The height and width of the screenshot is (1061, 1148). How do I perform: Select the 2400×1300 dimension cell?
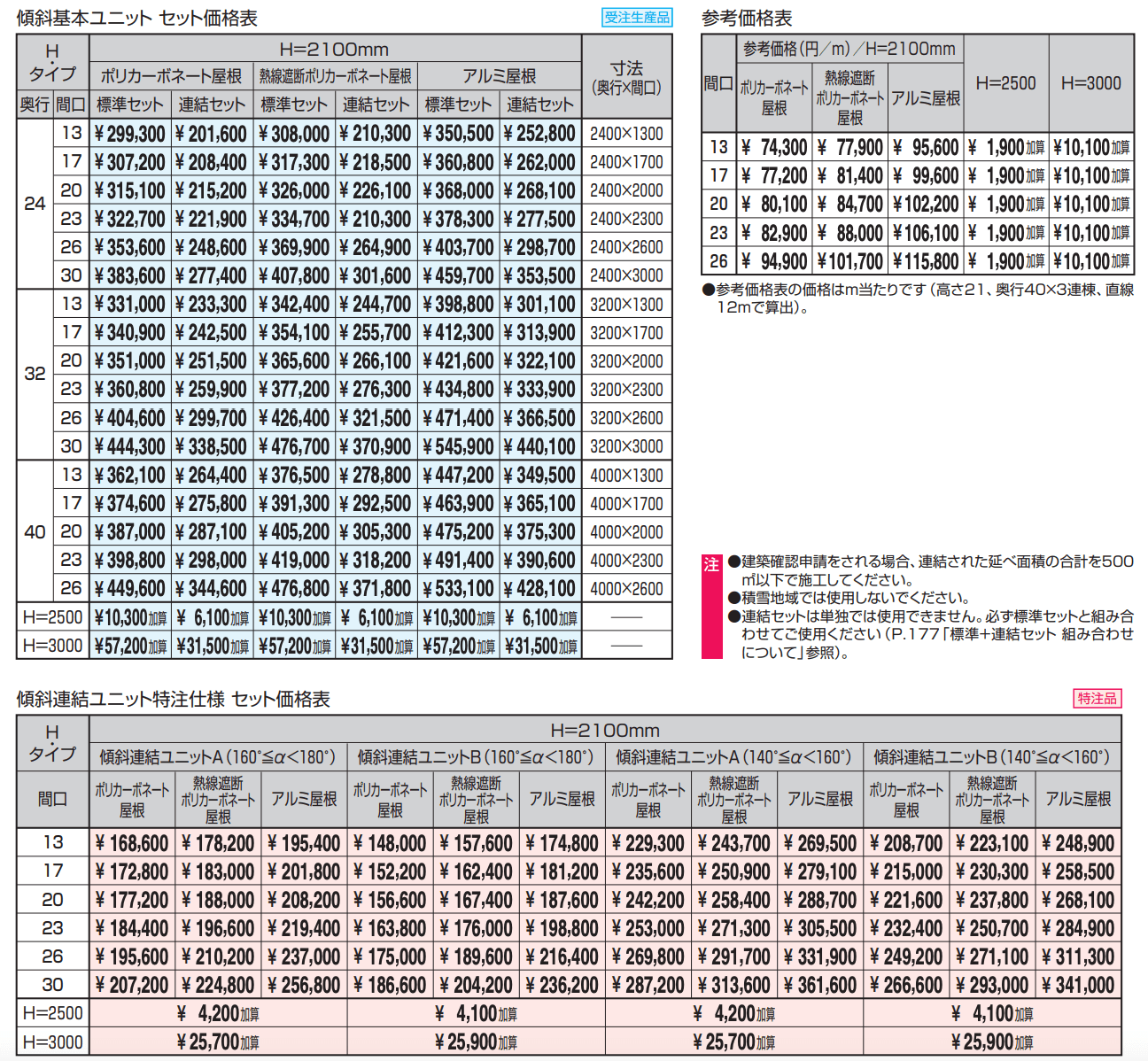pyautogui.click(x=626, y=134)
